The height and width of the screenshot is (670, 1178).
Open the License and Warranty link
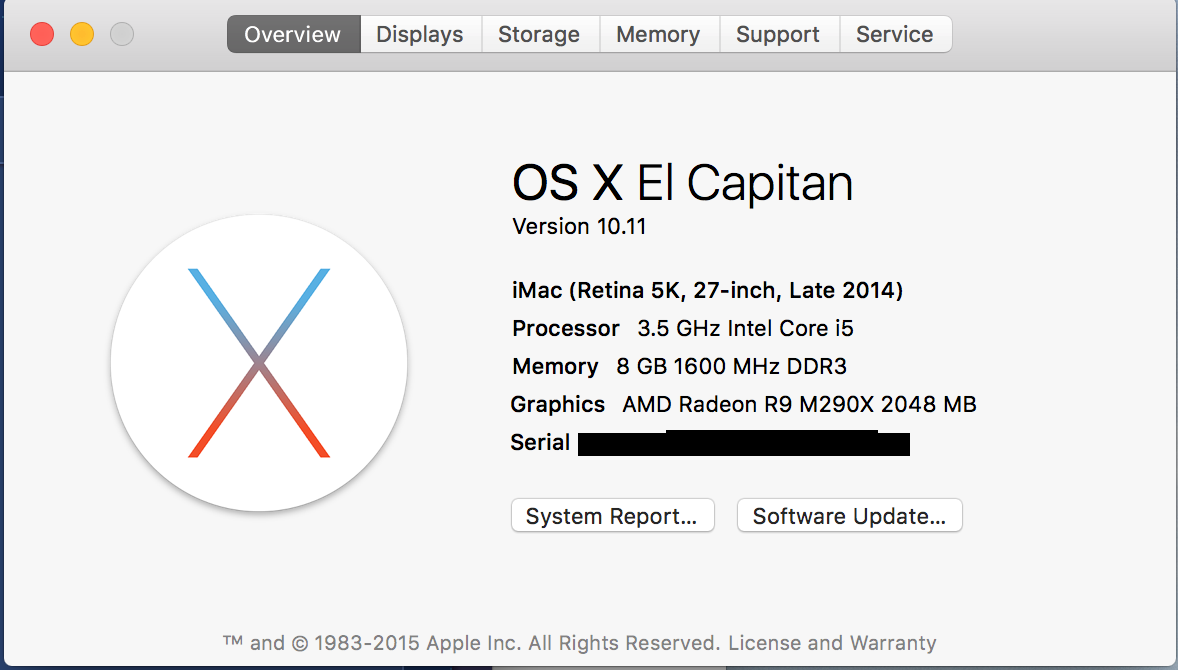click(x=832, y=643)
